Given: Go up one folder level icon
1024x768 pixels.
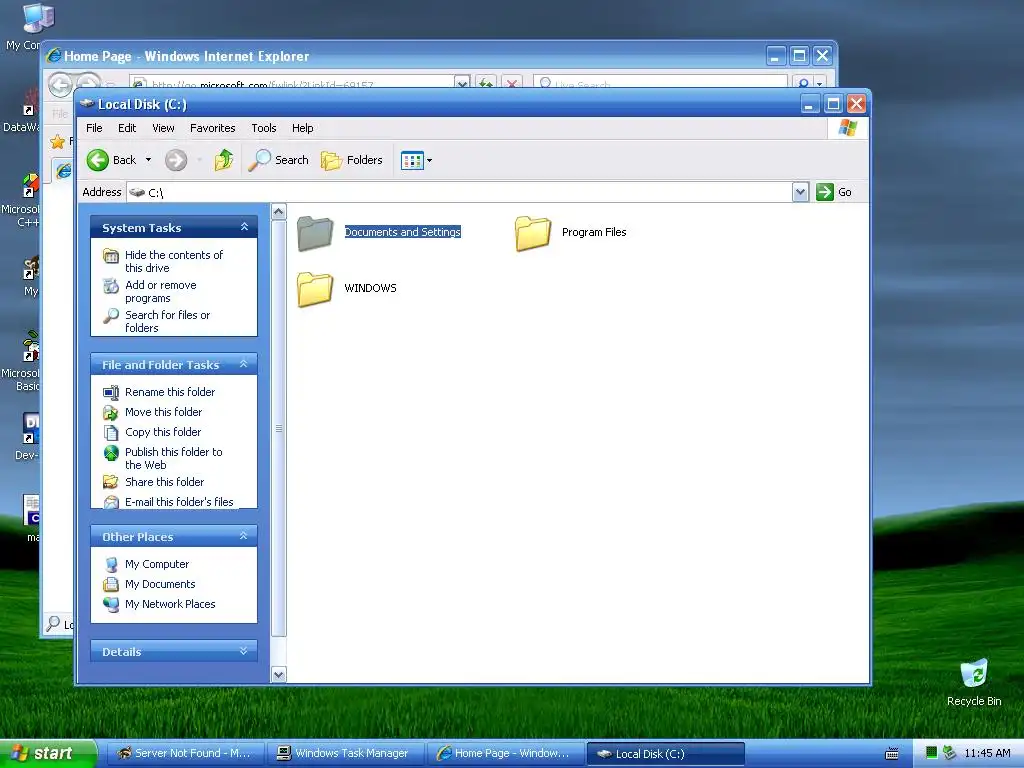Looking at the screenshot, I should point(223,160).
